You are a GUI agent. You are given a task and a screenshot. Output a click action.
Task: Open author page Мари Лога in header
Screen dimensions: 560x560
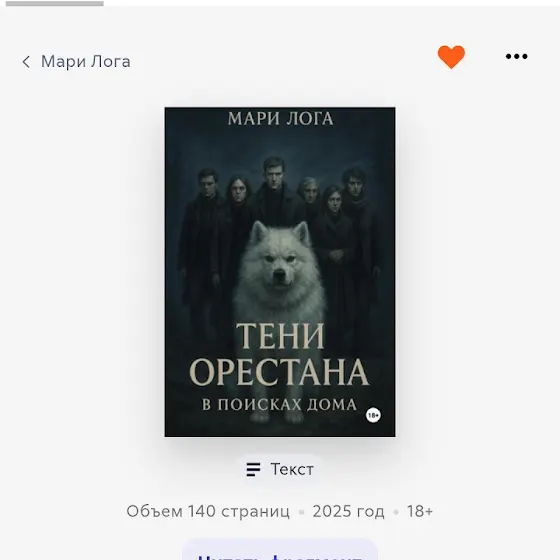click(86, 61)
